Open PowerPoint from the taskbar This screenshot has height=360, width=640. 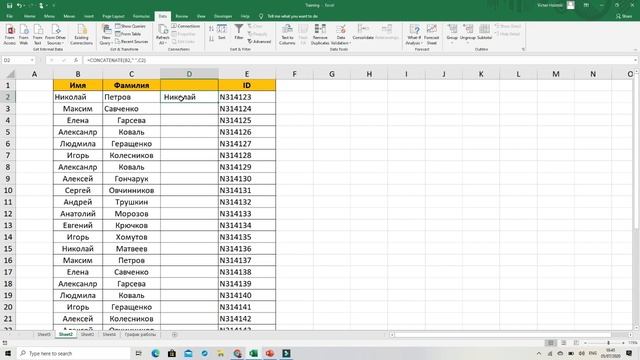pos(270,353)
